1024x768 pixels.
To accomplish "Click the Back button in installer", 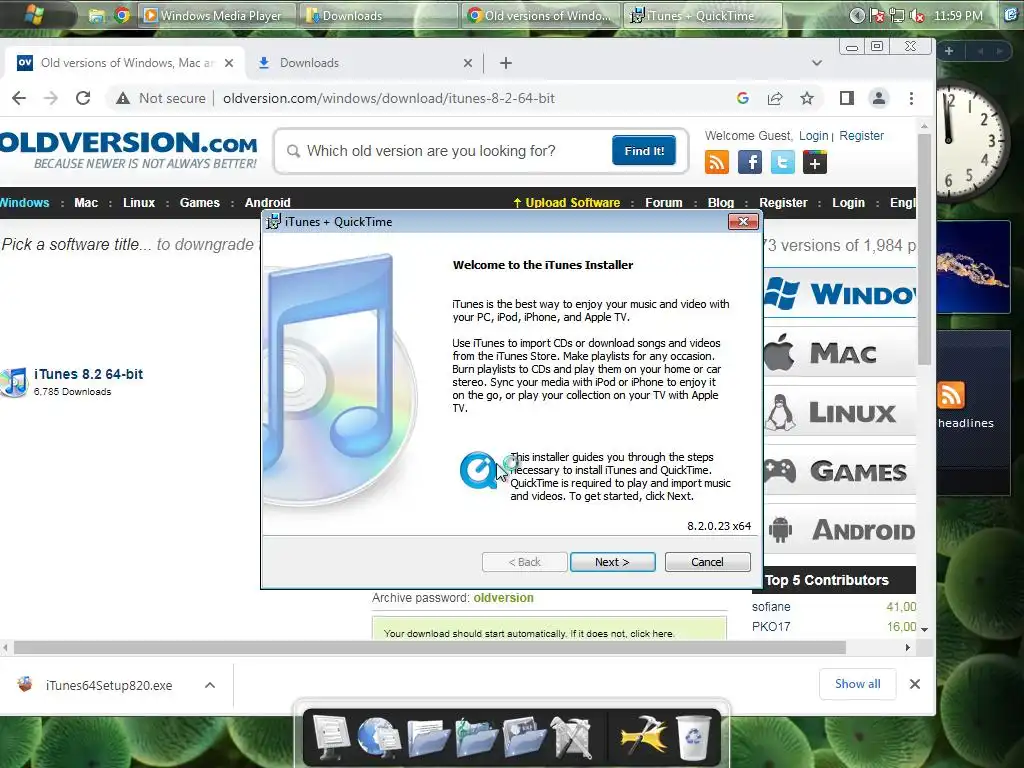I will [524, 562].
